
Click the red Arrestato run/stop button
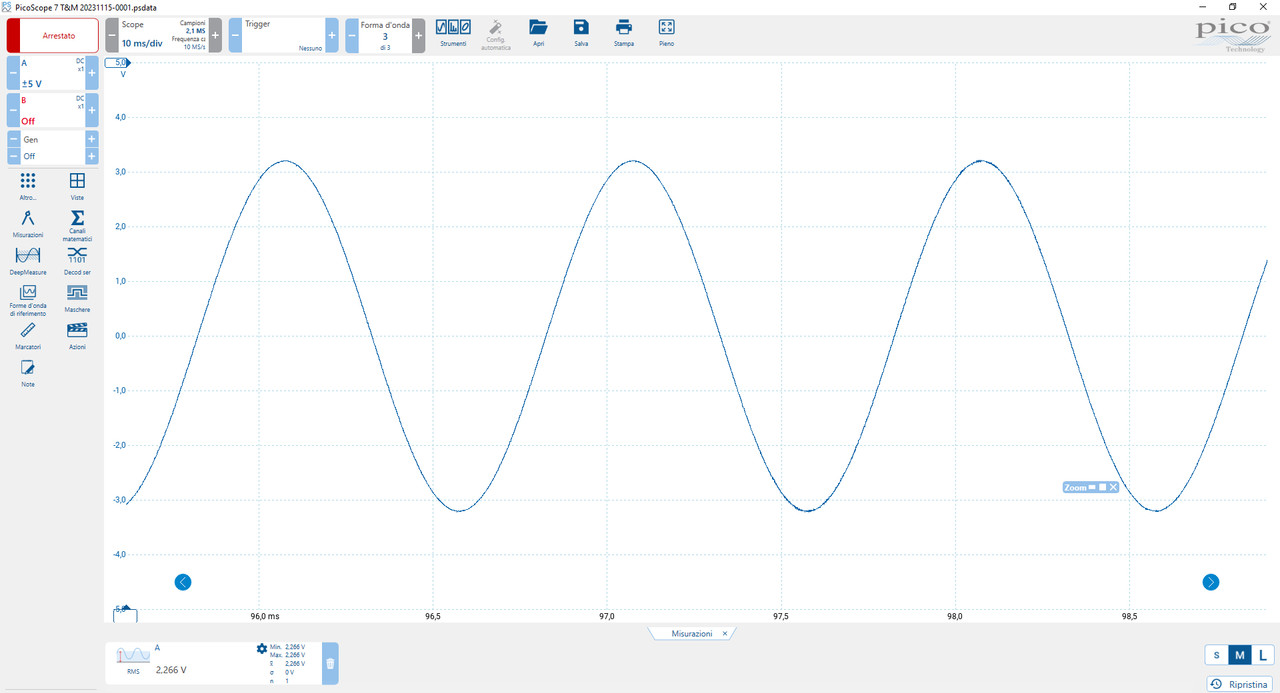[x=52, y=35]
